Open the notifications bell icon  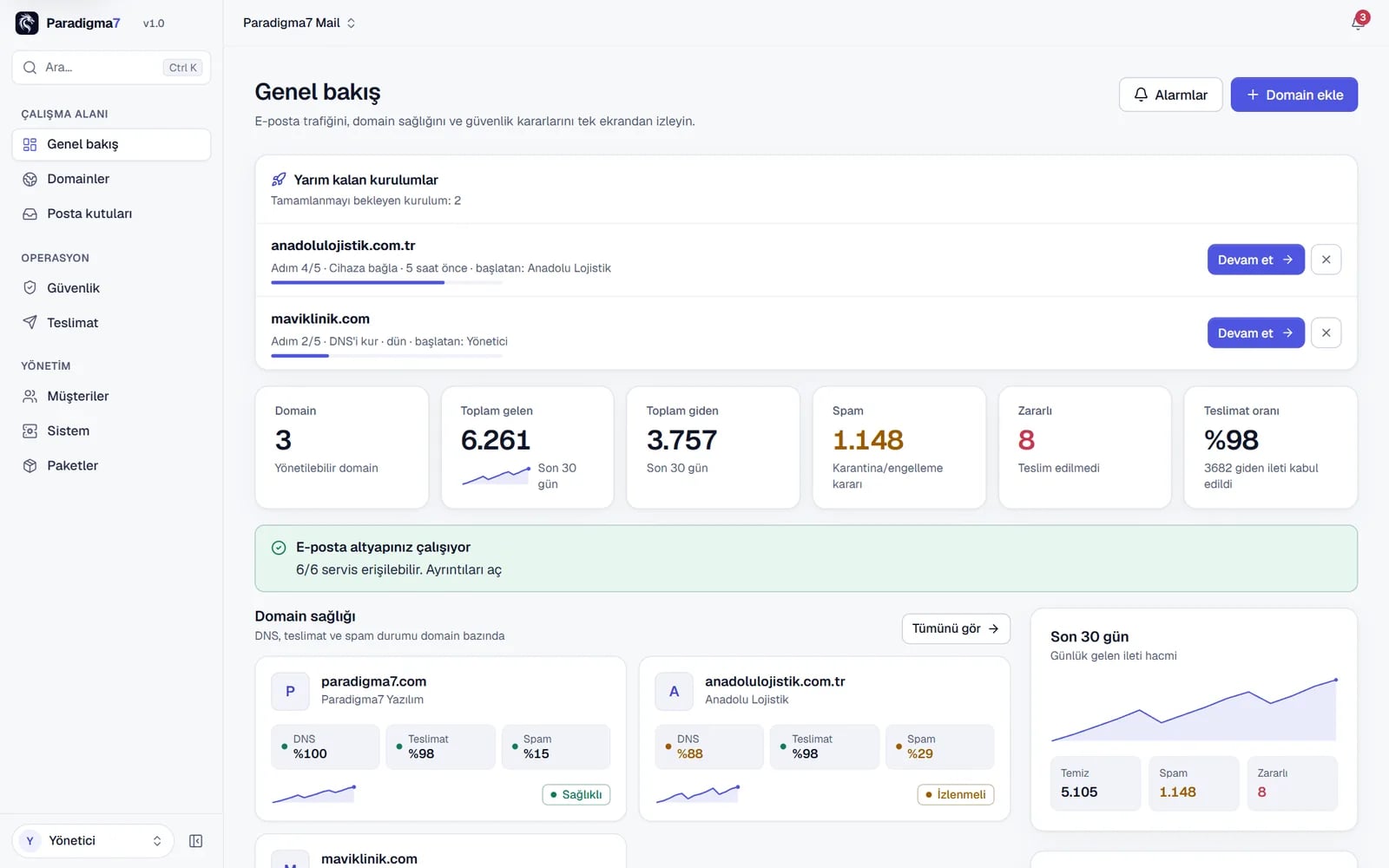1358,23
